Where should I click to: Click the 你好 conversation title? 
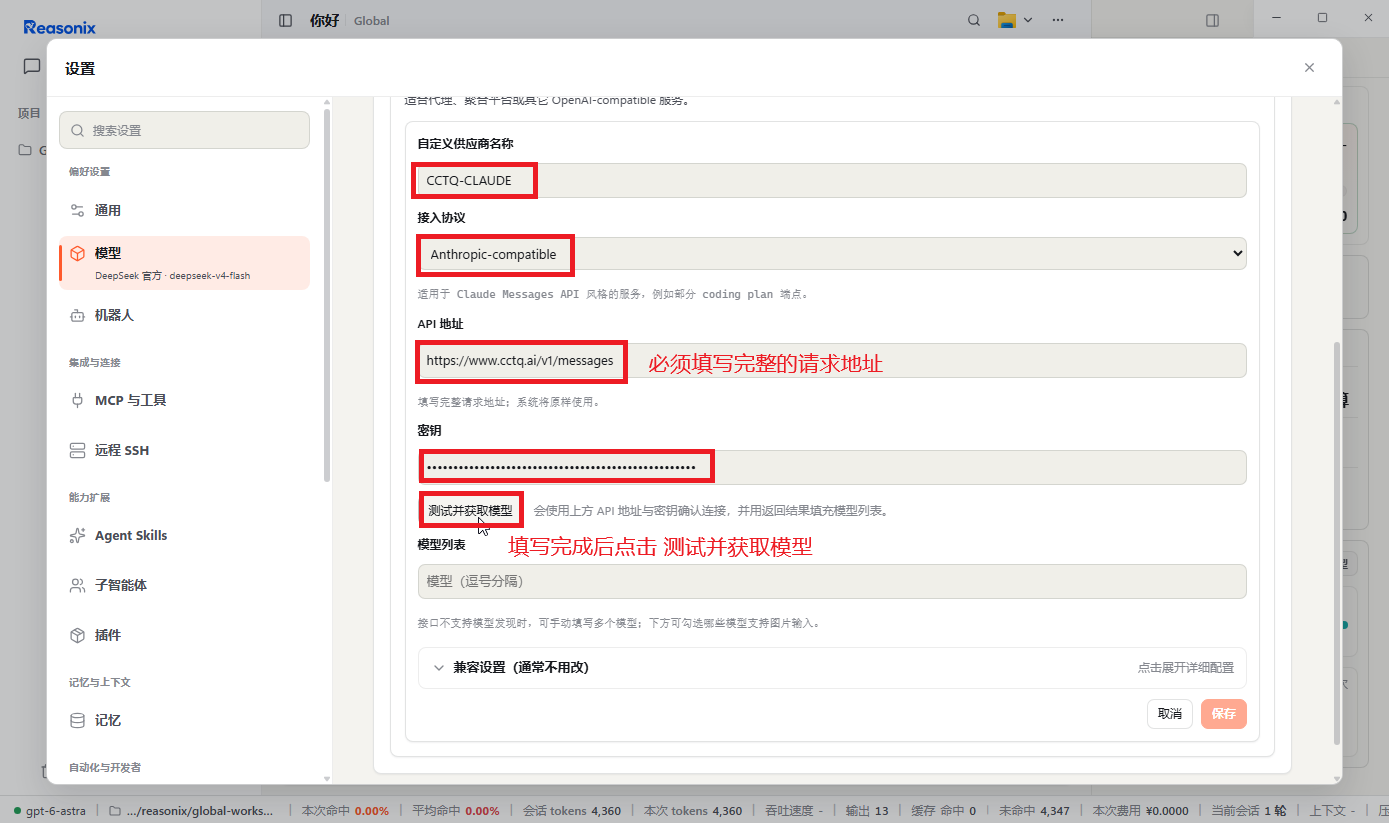325,20
